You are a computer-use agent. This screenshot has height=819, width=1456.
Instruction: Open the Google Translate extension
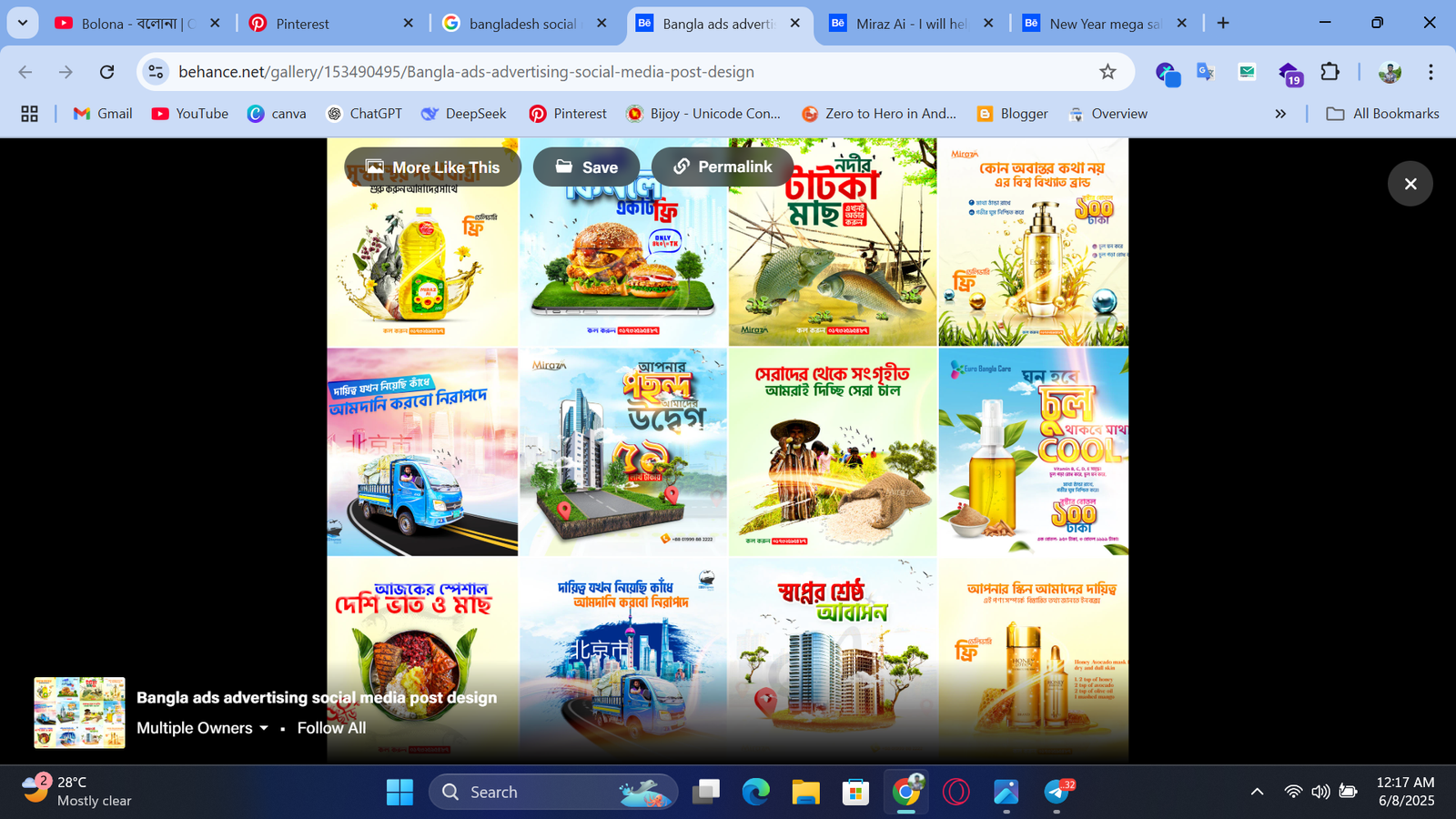click(1206, 72)
